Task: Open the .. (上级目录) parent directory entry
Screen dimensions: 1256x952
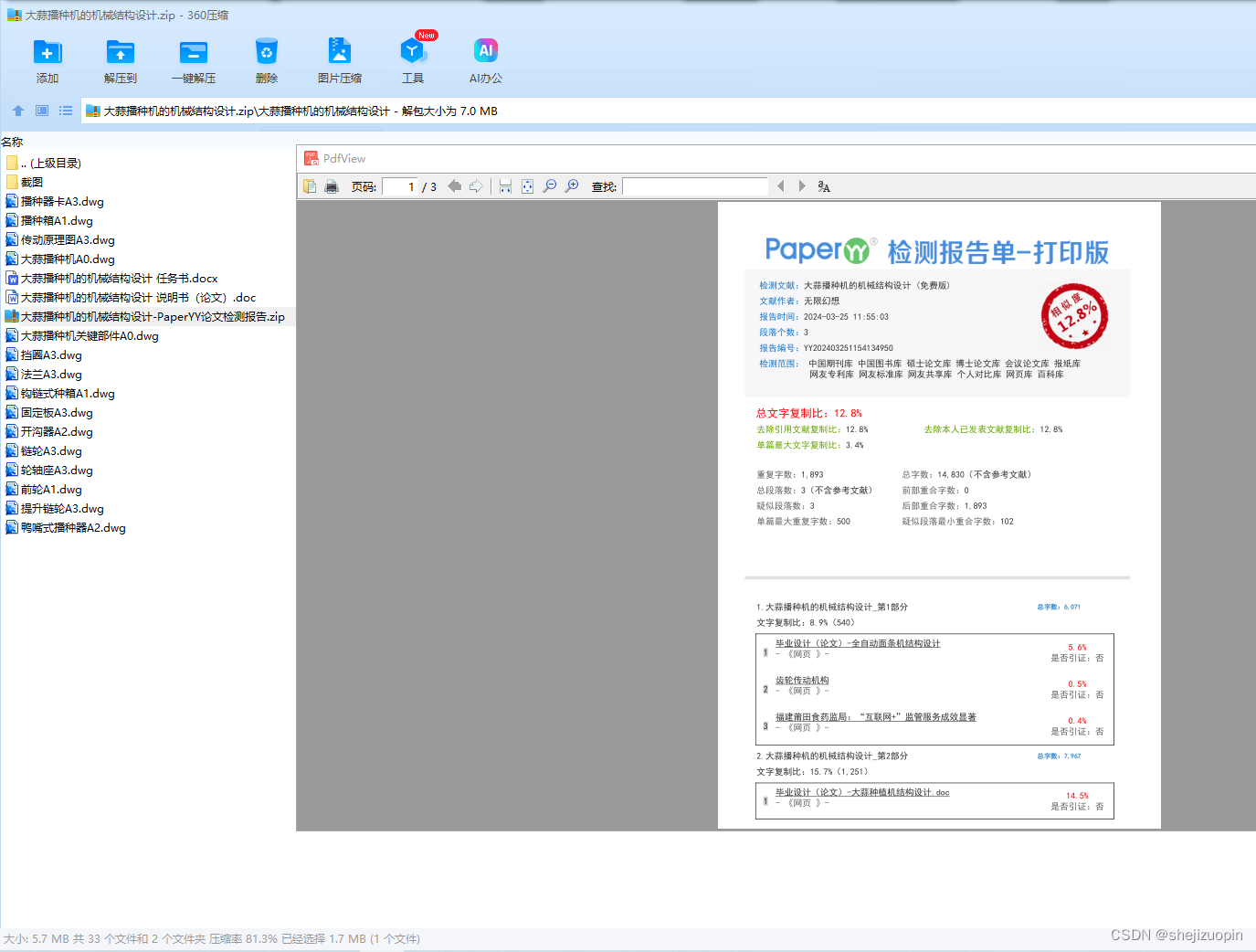Action: point(44,163)
